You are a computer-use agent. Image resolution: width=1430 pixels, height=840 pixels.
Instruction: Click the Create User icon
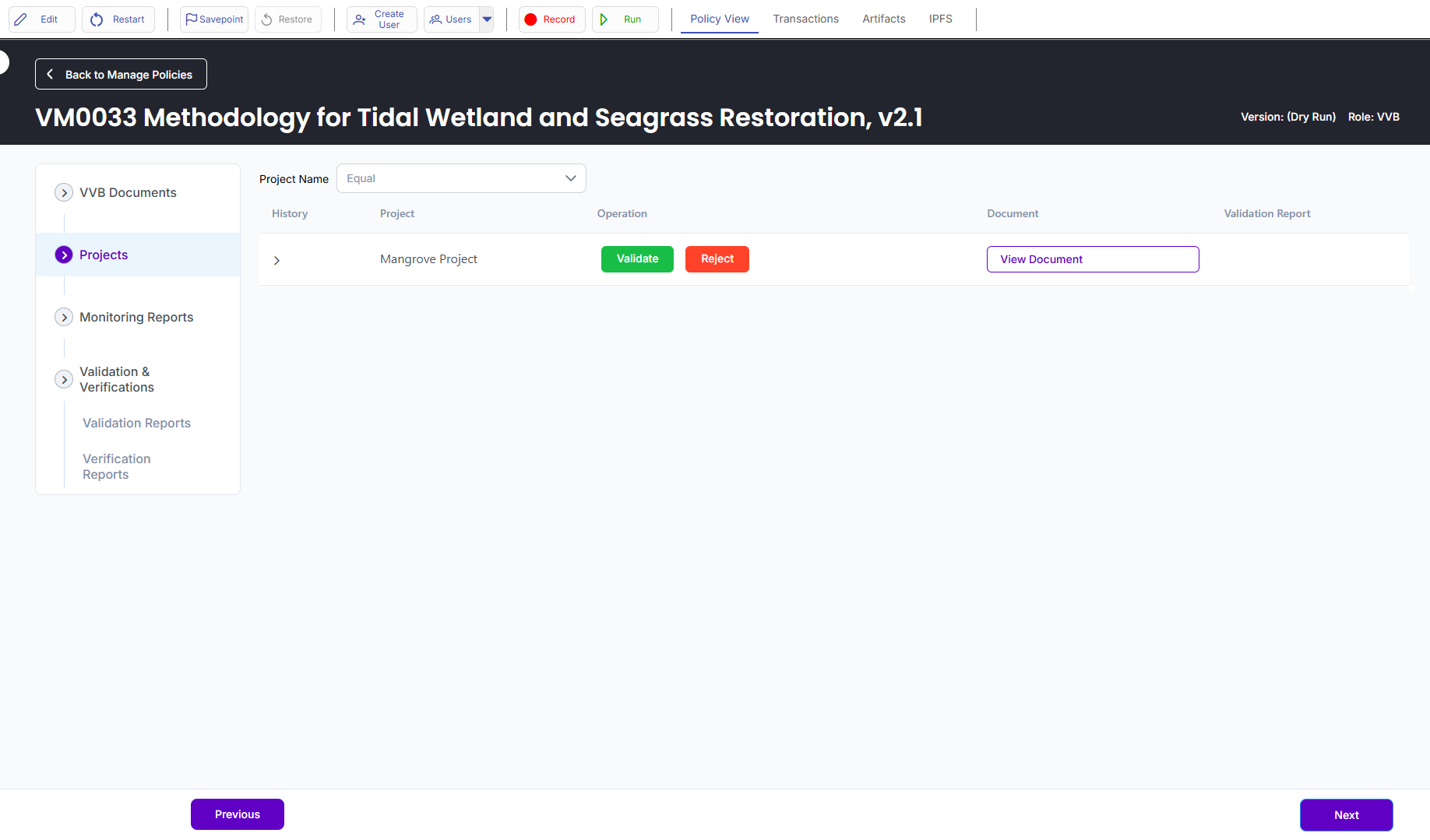359,19
